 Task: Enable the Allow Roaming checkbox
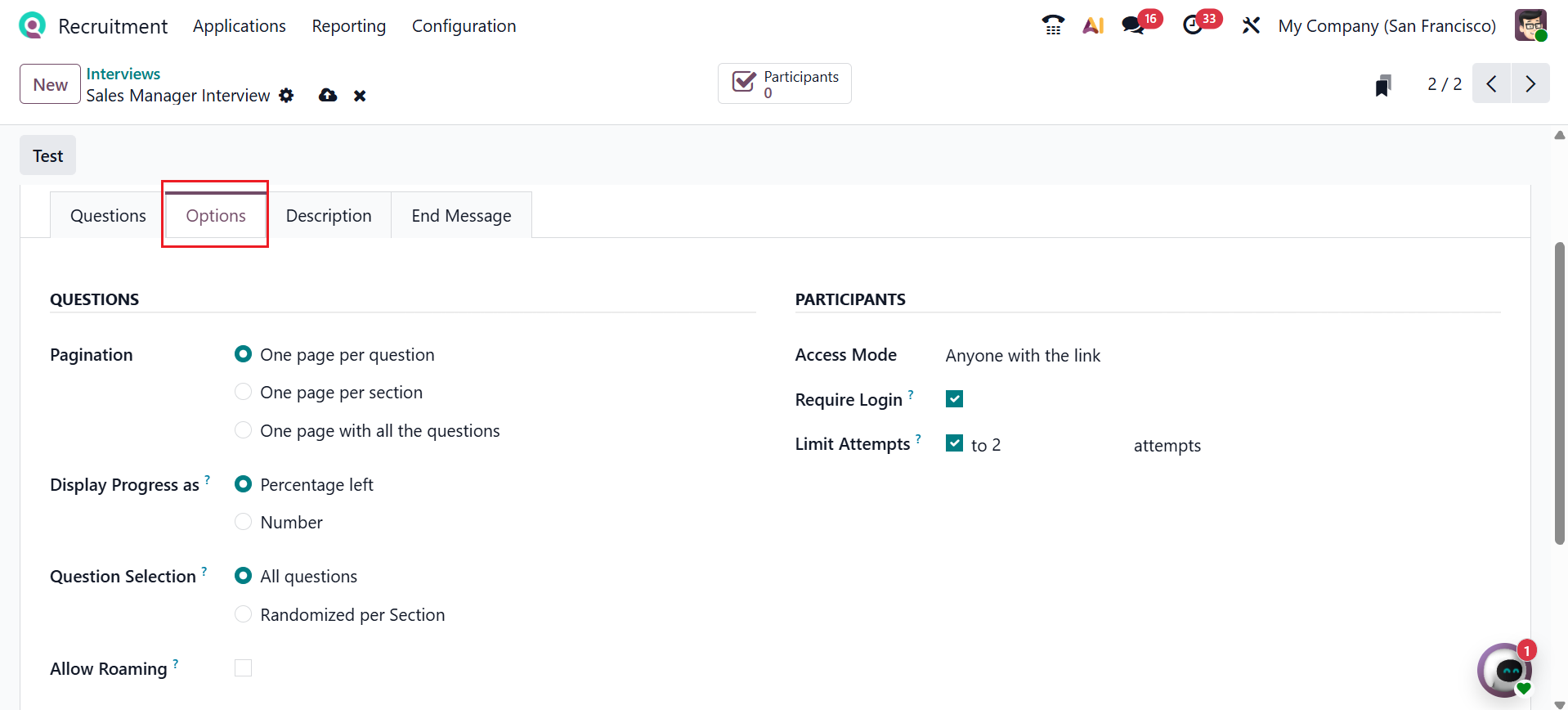pyautogui.click(x=243, y=668)
